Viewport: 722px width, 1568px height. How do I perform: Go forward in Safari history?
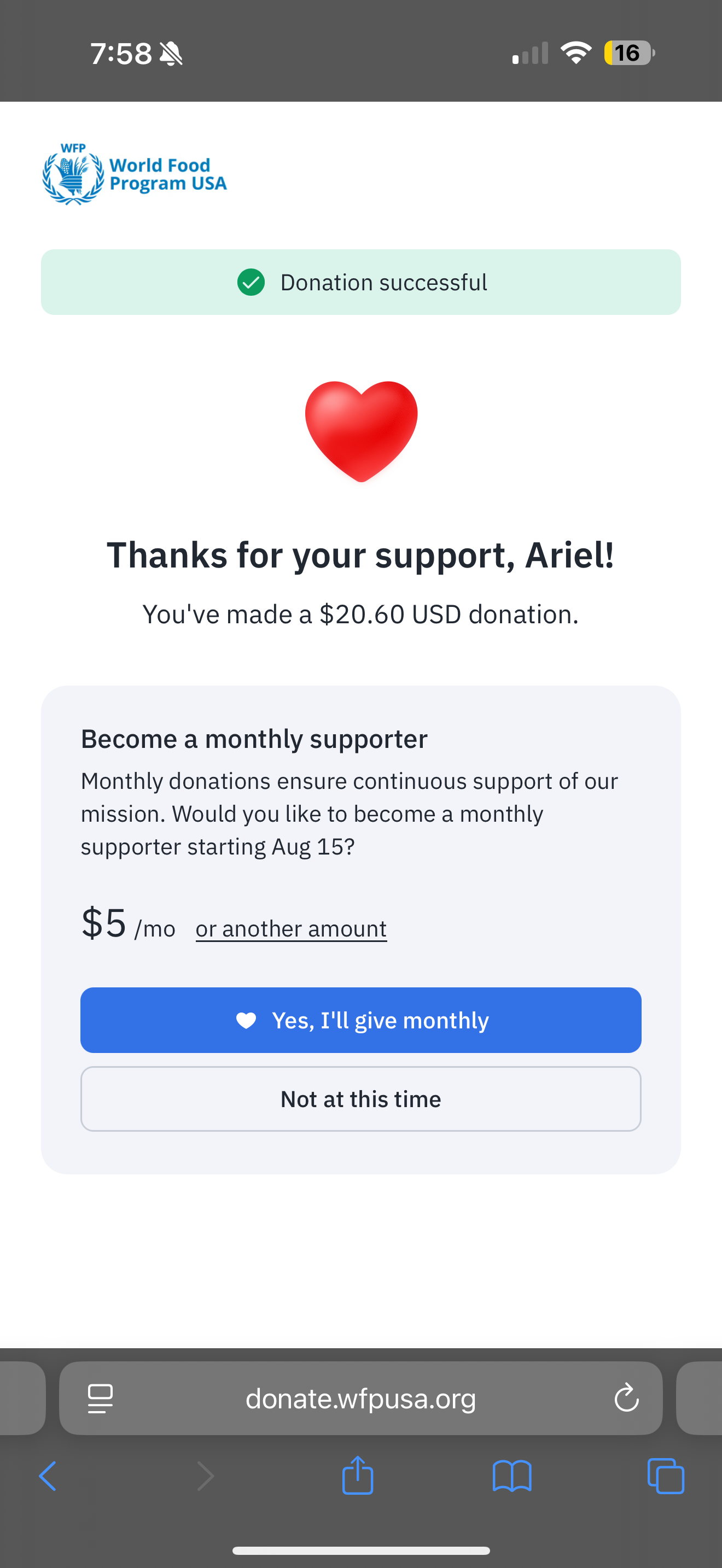[206, 1476]
